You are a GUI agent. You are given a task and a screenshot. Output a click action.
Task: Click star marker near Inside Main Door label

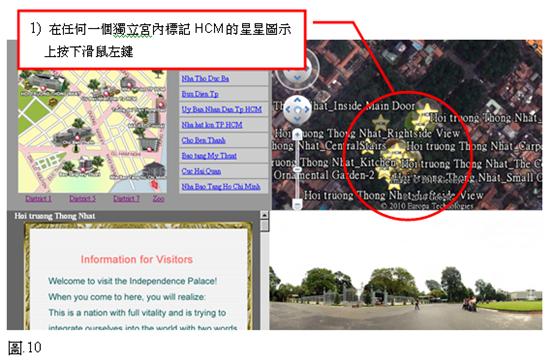click(x=381, y=122)
